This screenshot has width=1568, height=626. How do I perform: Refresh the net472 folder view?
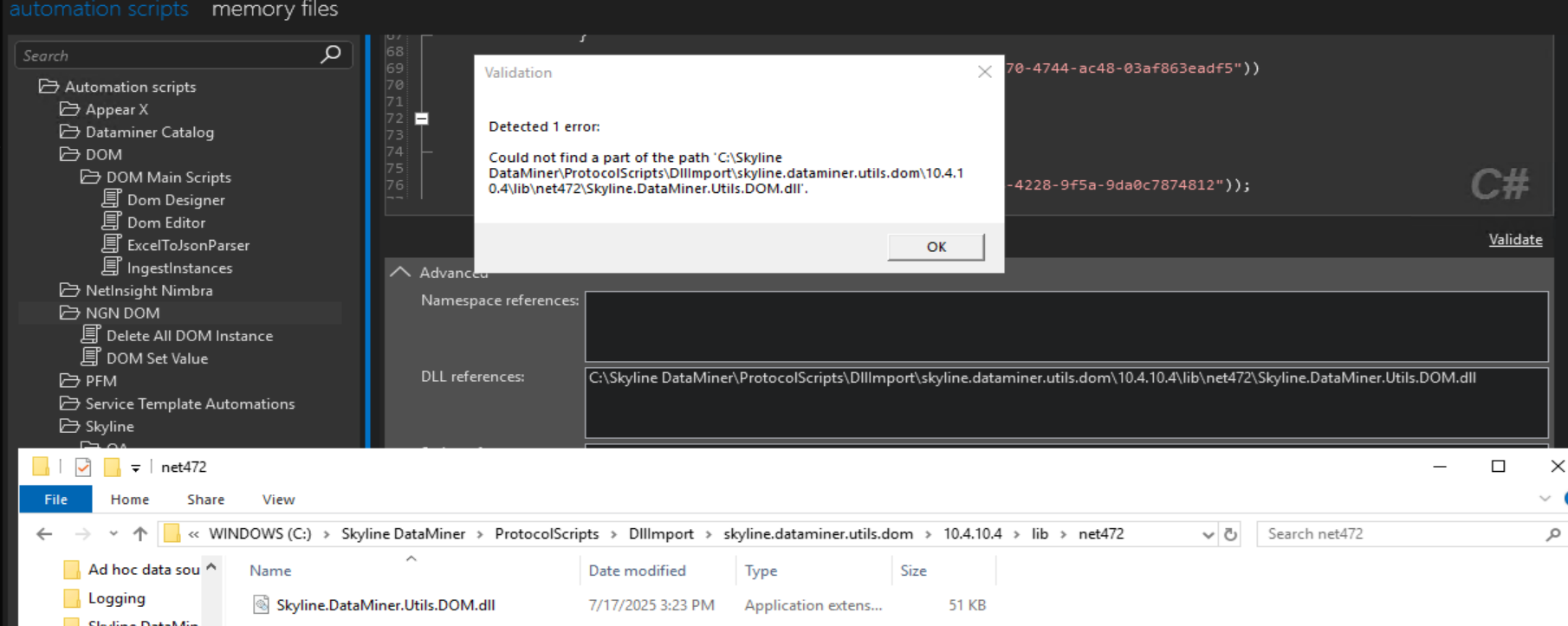pyautogui.click(x=1230, y=534)
